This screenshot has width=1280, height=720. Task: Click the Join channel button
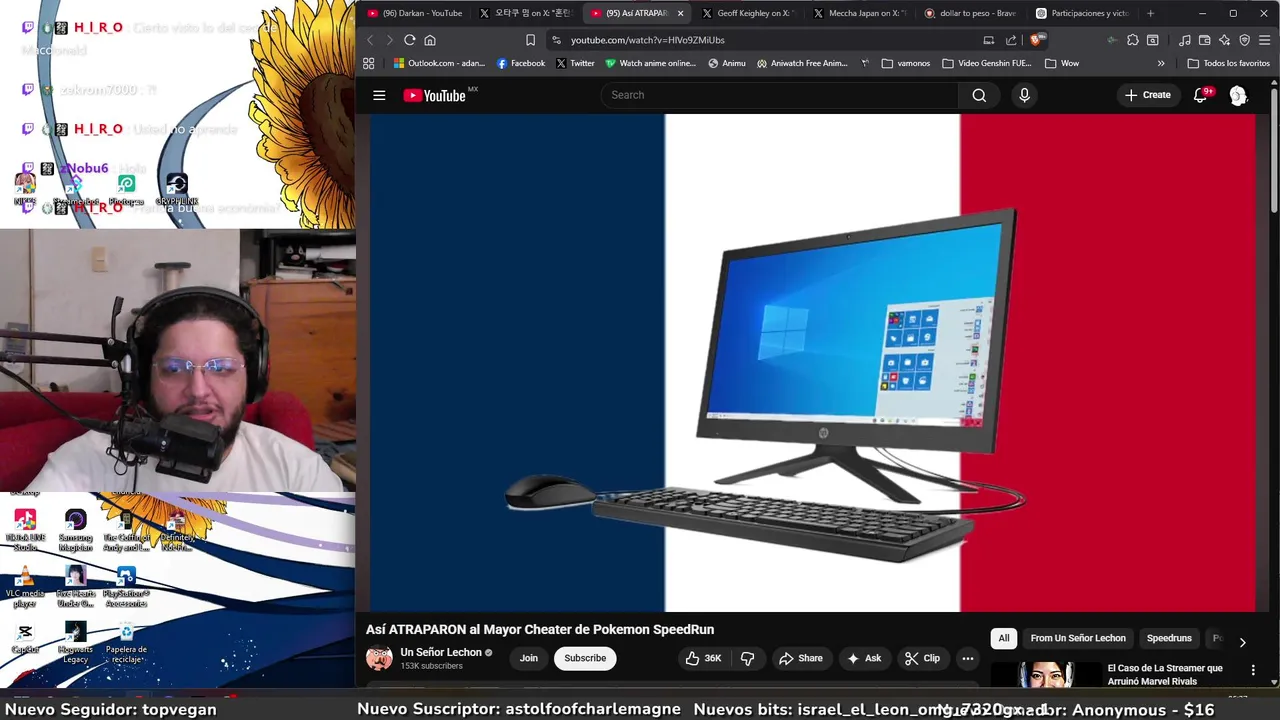[x=529, y=658]
